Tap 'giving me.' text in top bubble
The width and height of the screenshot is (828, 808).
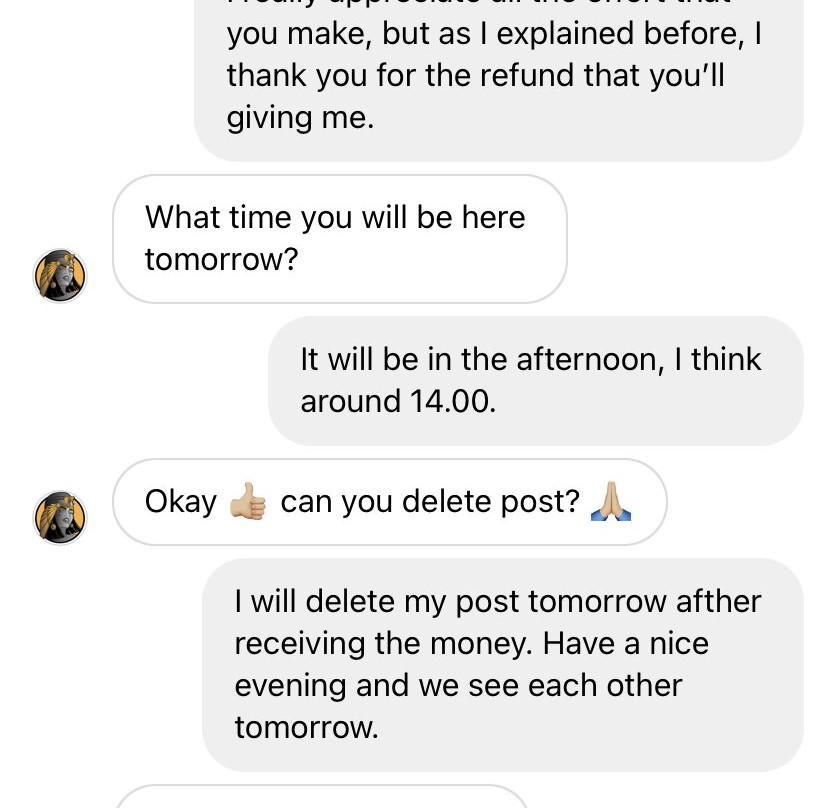point(300,118)
